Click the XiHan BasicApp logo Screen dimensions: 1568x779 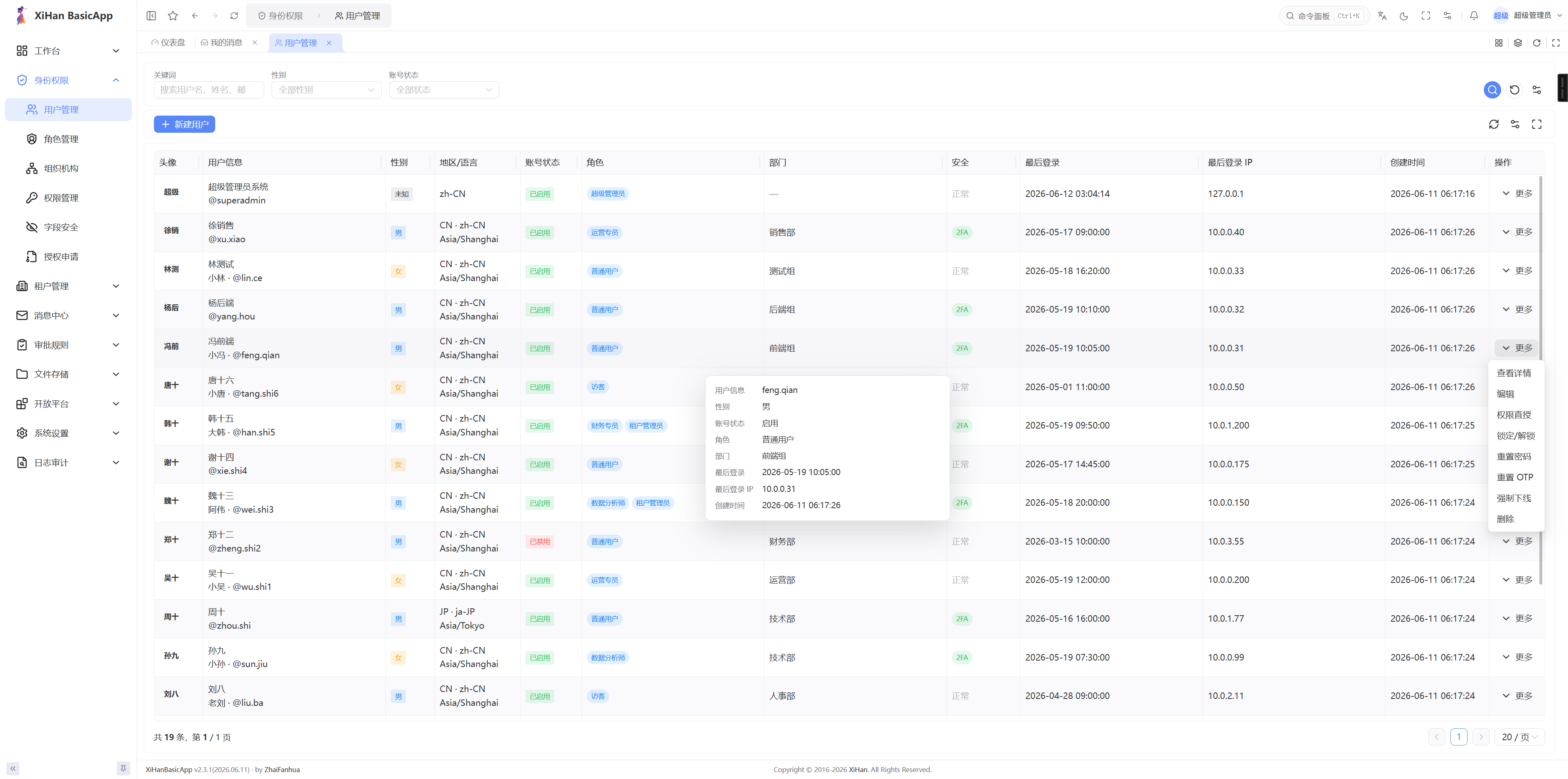(x=64, y=16)
